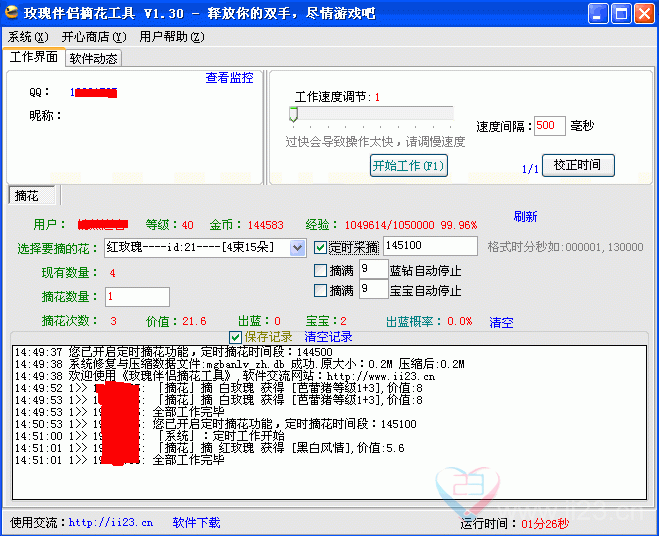
Task: Click experience value 1049614/1050000
Action: [x=389, y=225]
